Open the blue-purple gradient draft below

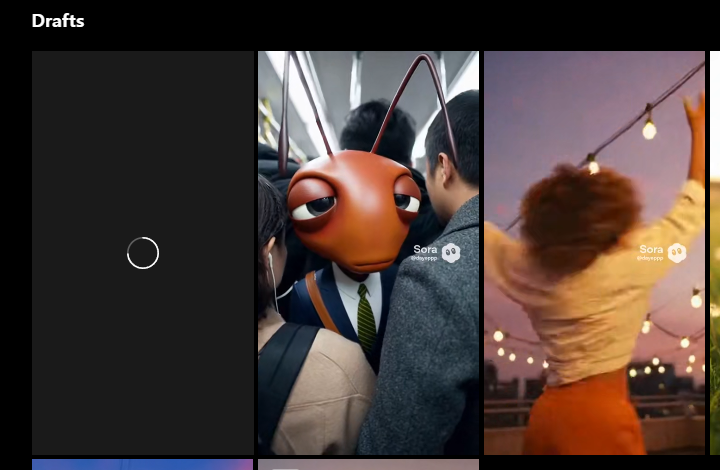143,464
